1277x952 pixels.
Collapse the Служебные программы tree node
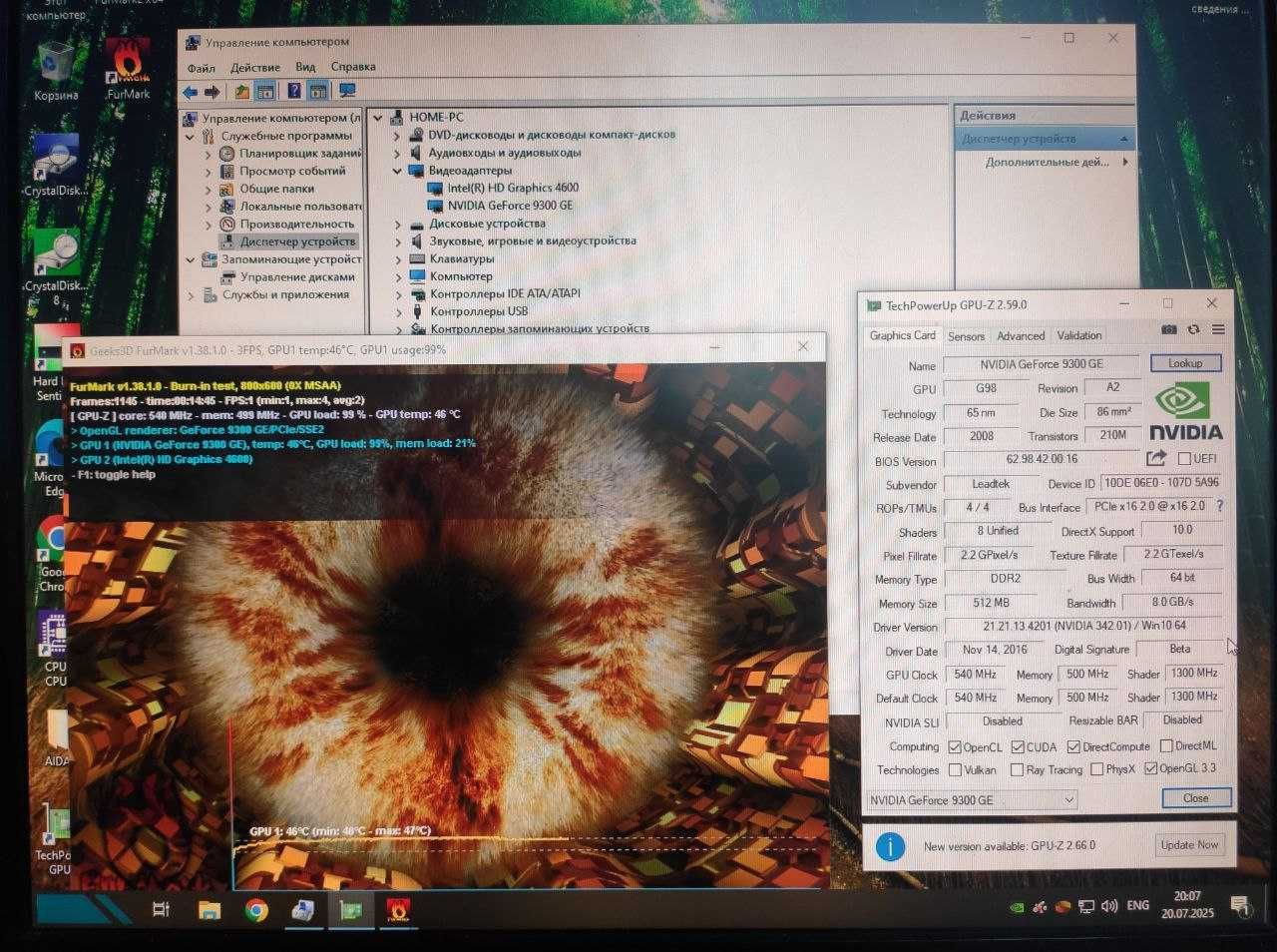191,136
